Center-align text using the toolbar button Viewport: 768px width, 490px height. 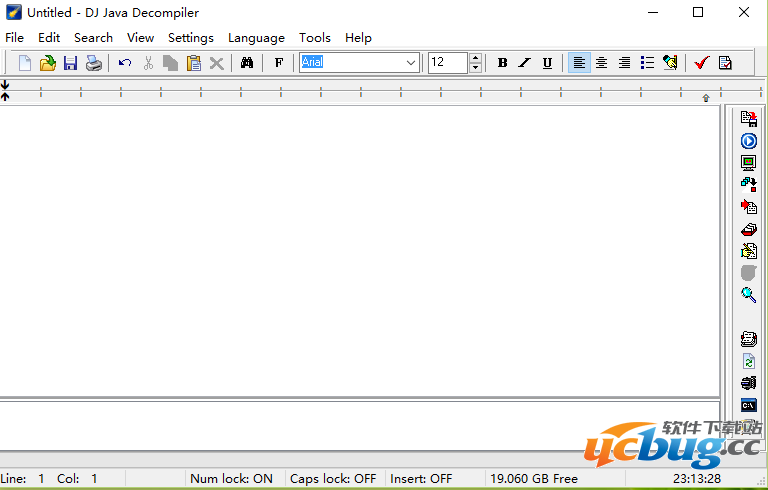(601, 63)
